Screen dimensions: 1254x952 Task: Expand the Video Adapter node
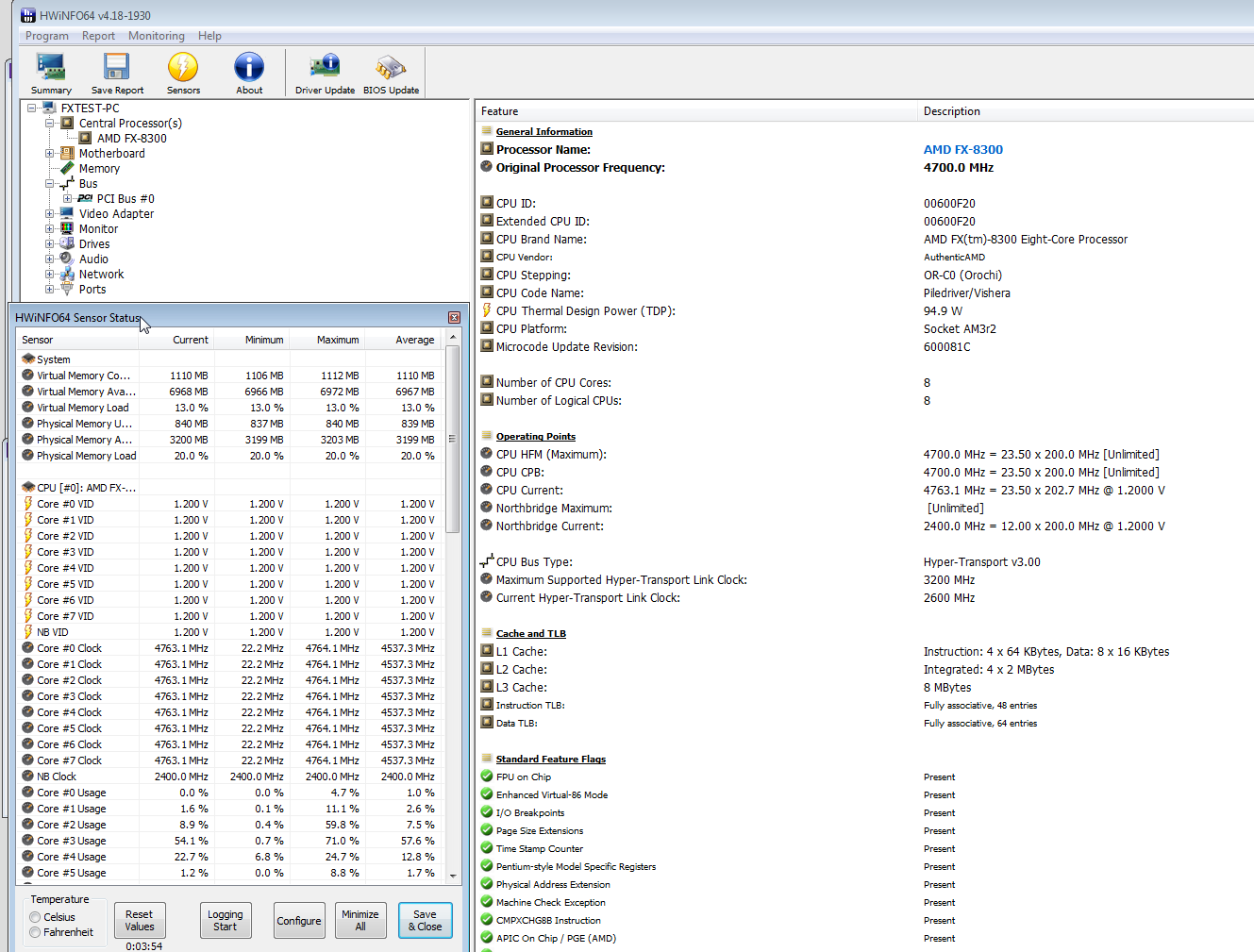click(50, 213)
